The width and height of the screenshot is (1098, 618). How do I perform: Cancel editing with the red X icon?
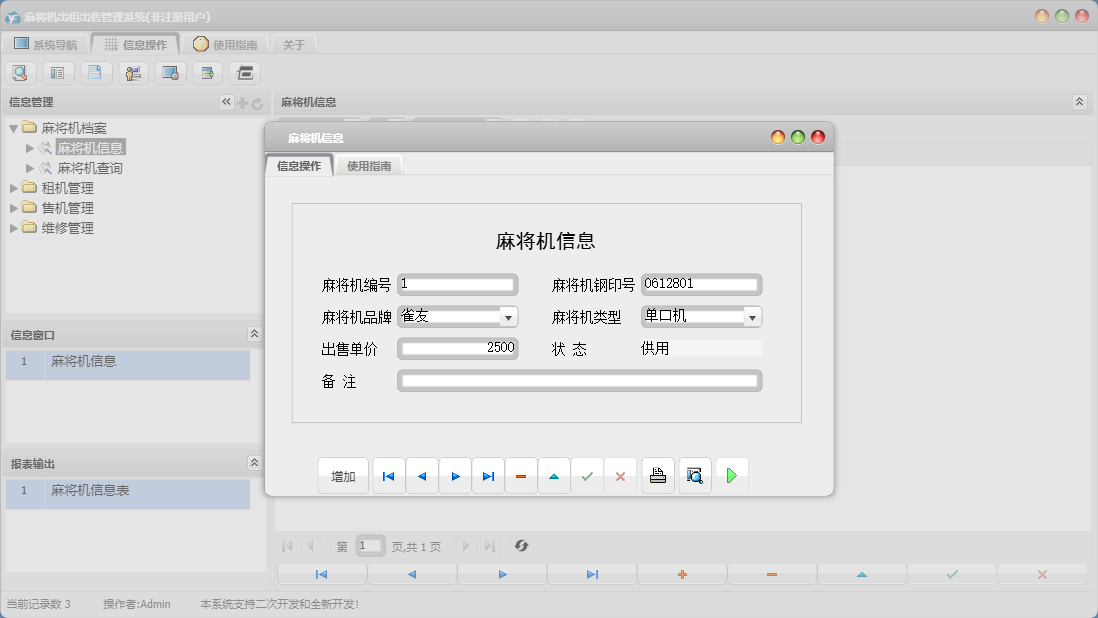pos(620,475)
